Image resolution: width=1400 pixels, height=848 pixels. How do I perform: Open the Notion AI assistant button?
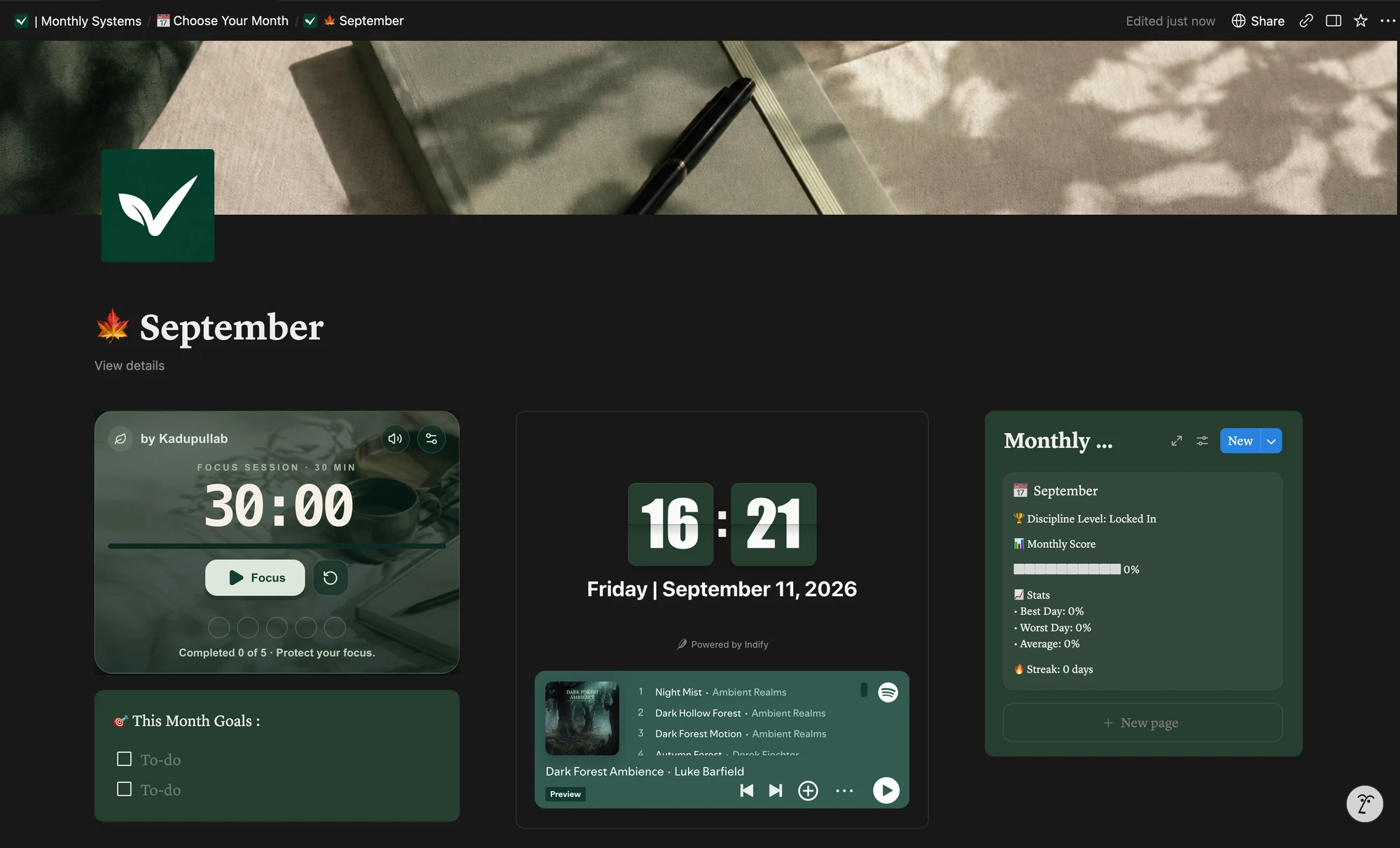[x=1364, y=804]
